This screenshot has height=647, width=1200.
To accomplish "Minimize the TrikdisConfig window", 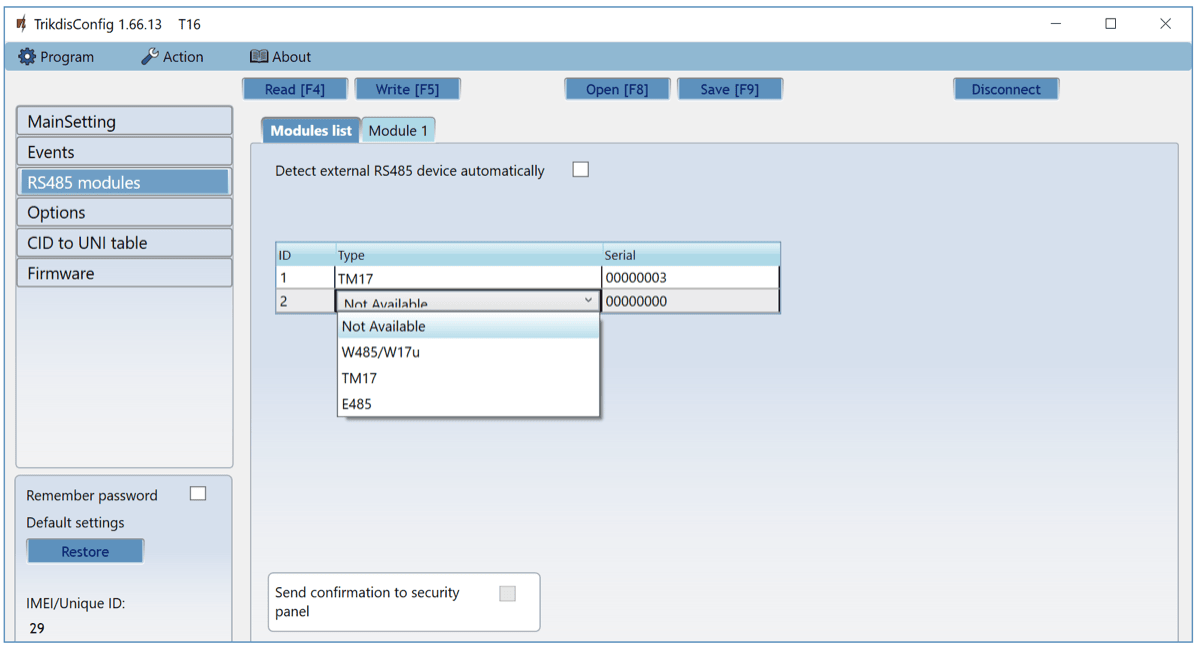I will pyautogui.click(x=1056, y=24).
